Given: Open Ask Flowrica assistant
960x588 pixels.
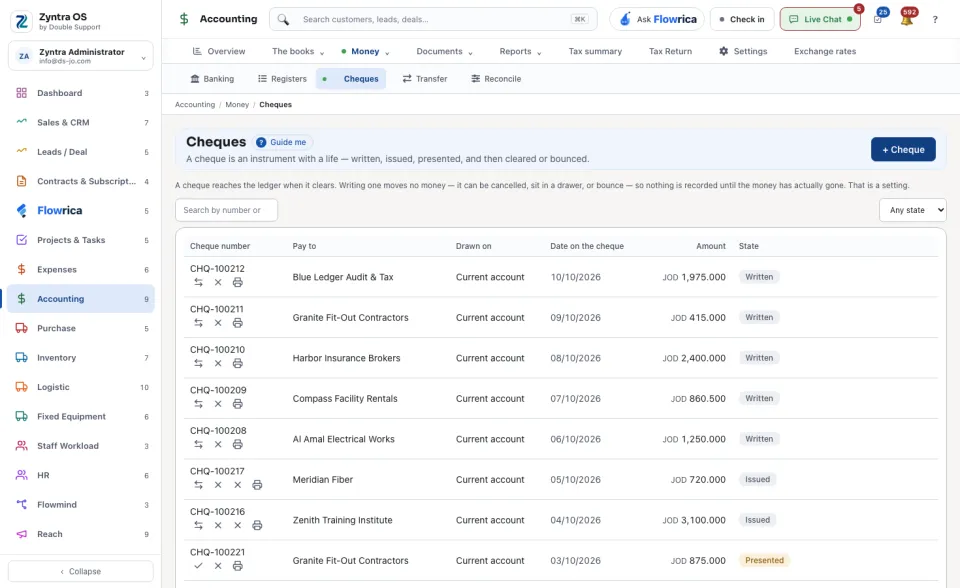Looking at the screenshot, I should tap(657, 19).
